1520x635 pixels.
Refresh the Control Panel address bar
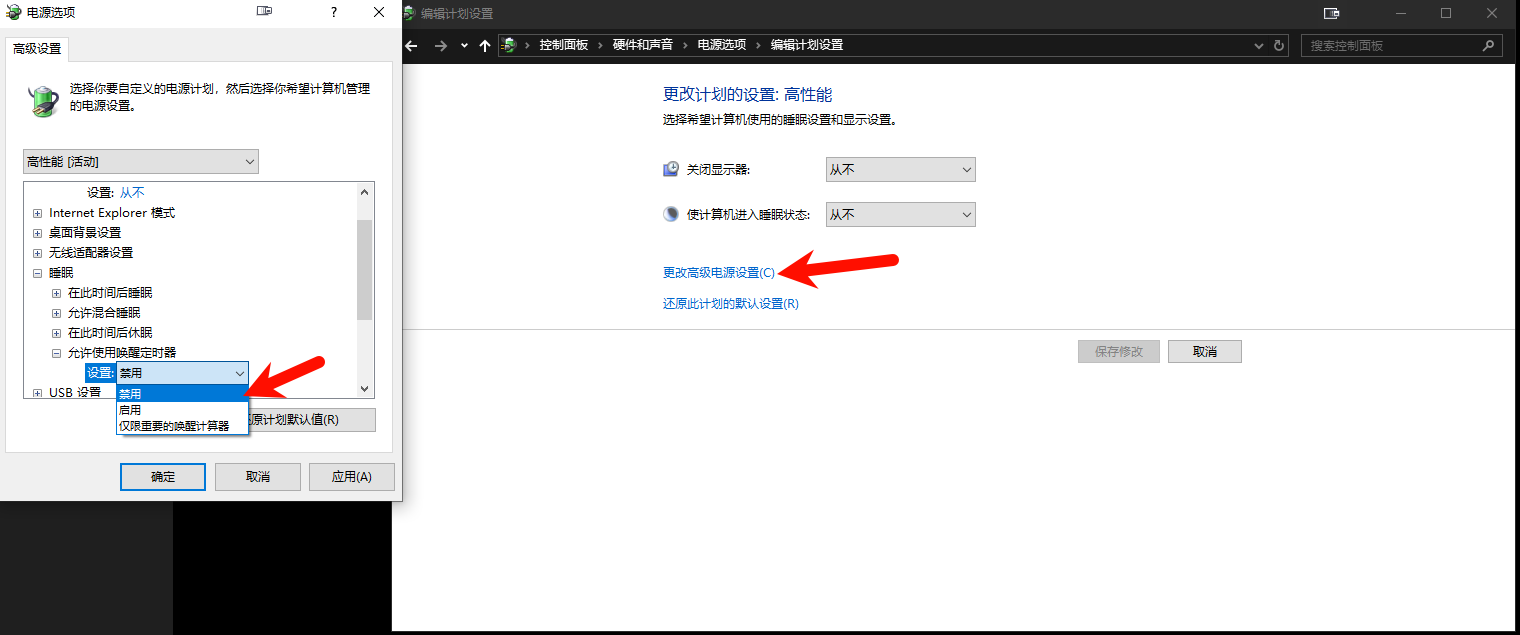1279,45
